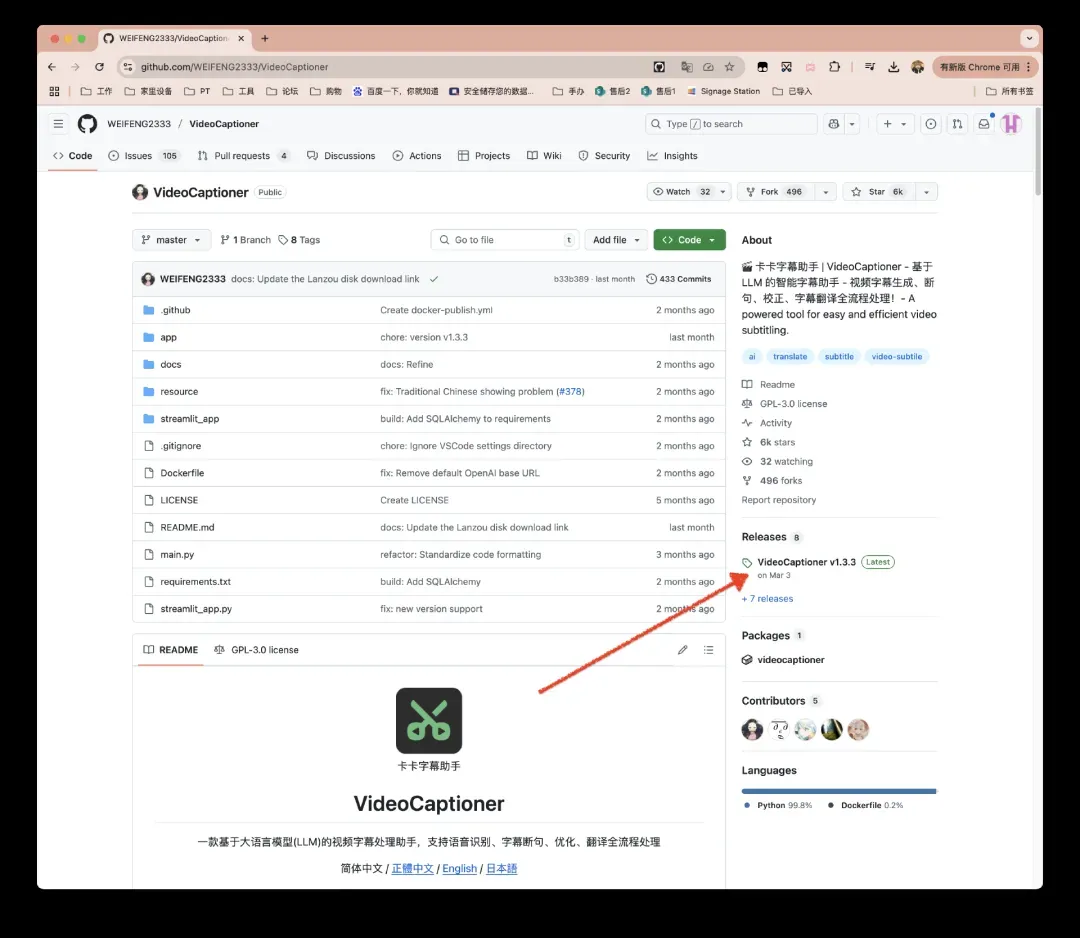Bookmark page using the star icon in address bar
The width and height of the screenshot is (1080, 938).
729,67
